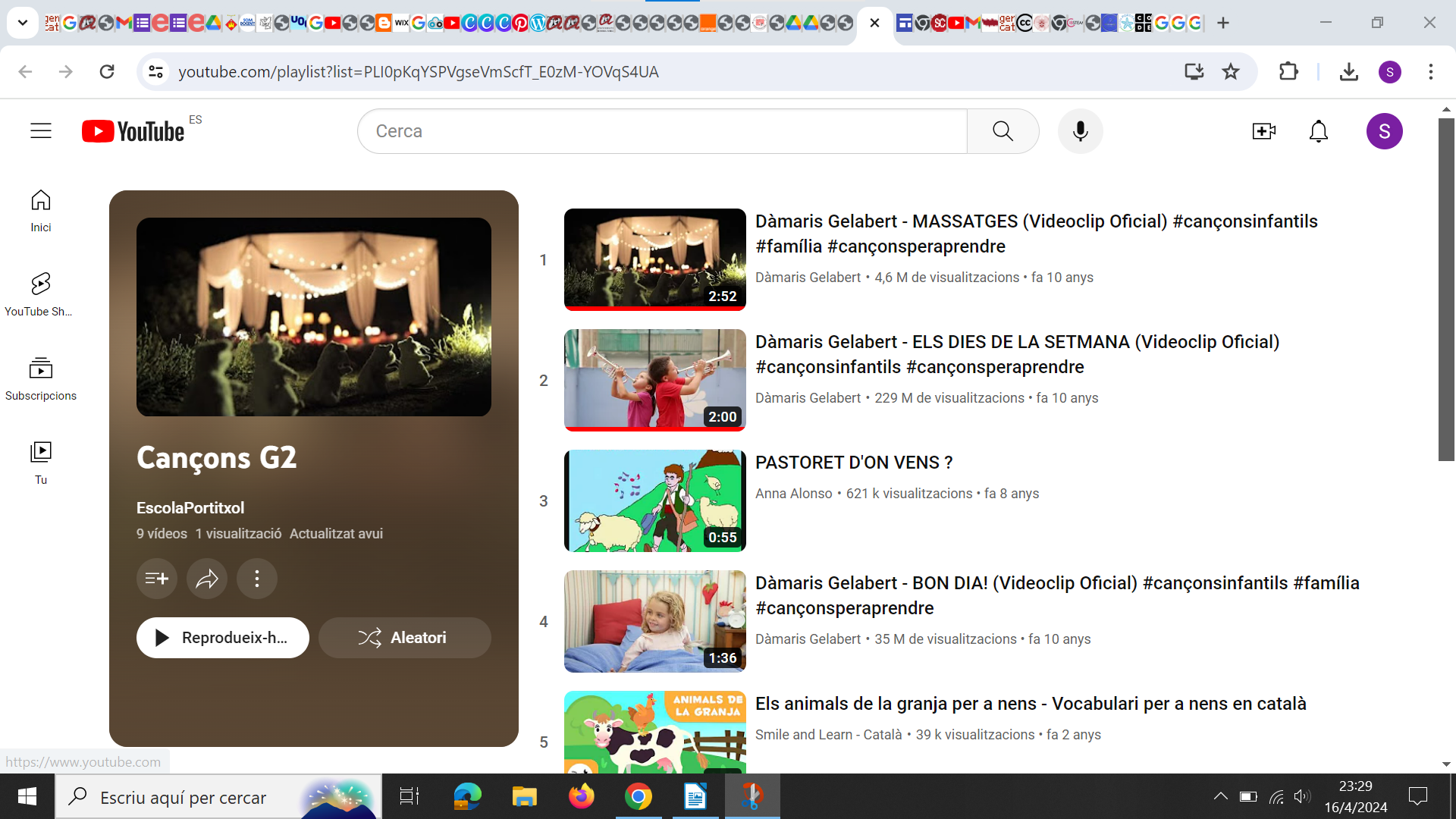Open the notifications bell

(x=1318, y=131)
